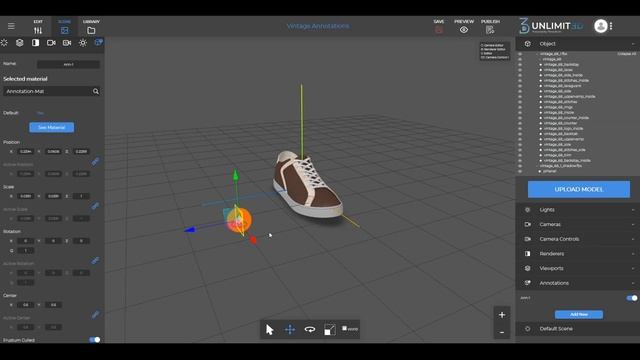Switch to the Edit tab

38,27
